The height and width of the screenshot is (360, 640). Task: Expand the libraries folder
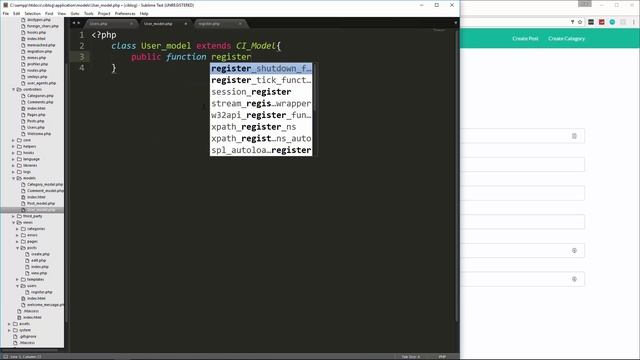(x=13, y=165)
